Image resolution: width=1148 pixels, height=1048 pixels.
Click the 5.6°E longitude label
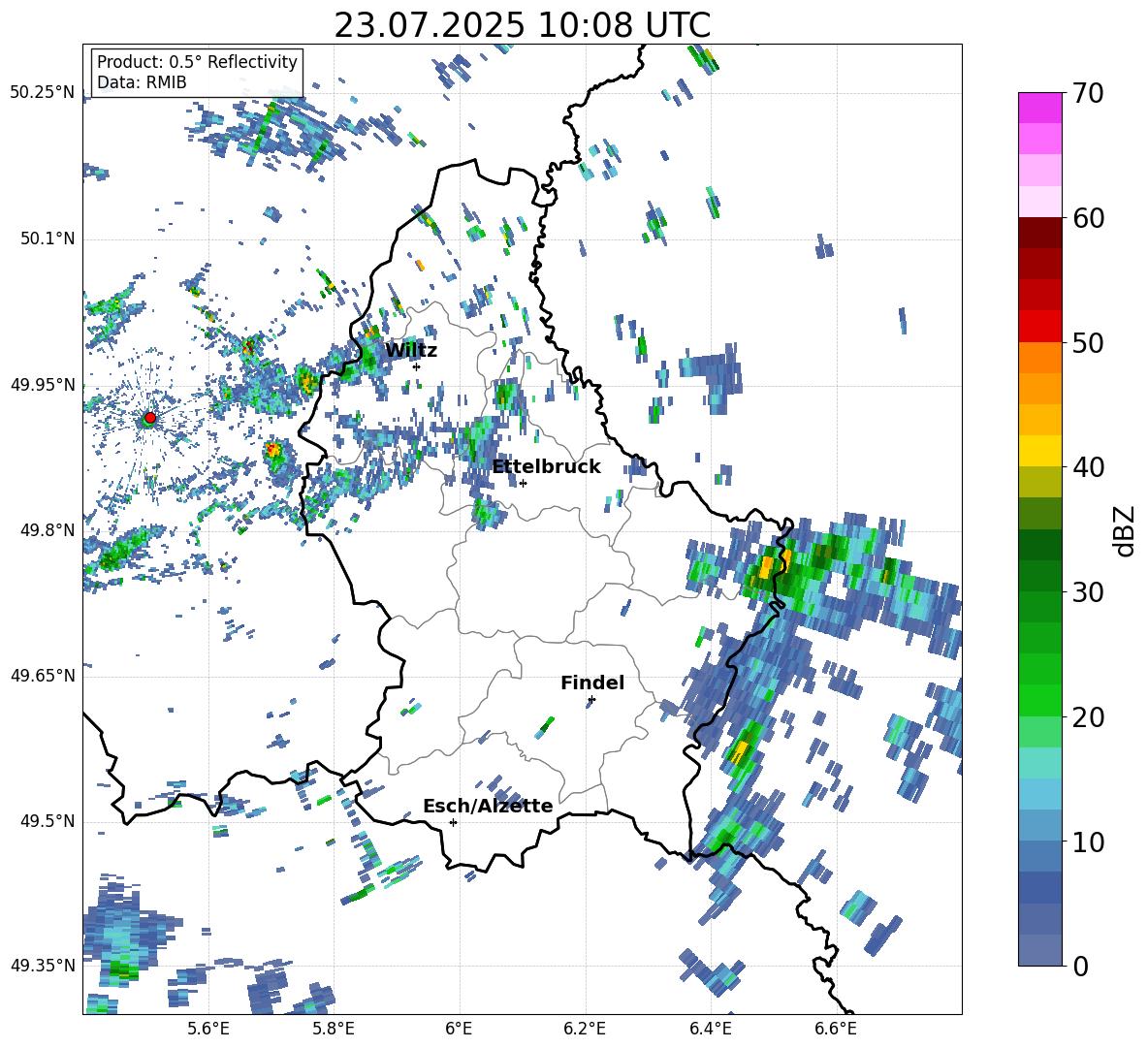(208, 1029)
